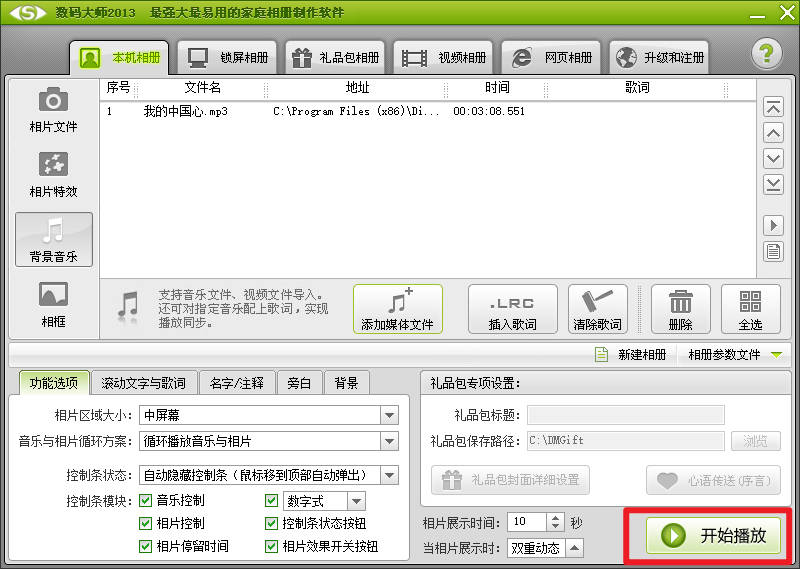Switch to the 视频相册 tab
800x569 pixels.
443,58
